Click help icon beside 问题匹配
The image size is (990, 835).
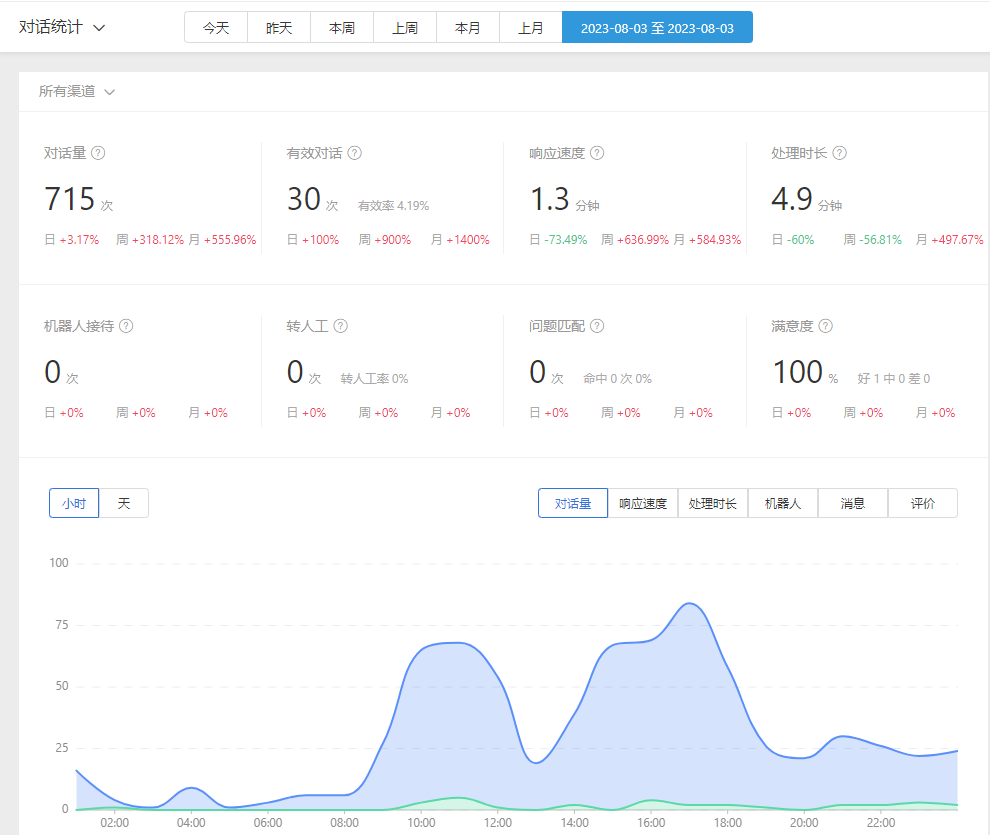click(x=597, y=326)
